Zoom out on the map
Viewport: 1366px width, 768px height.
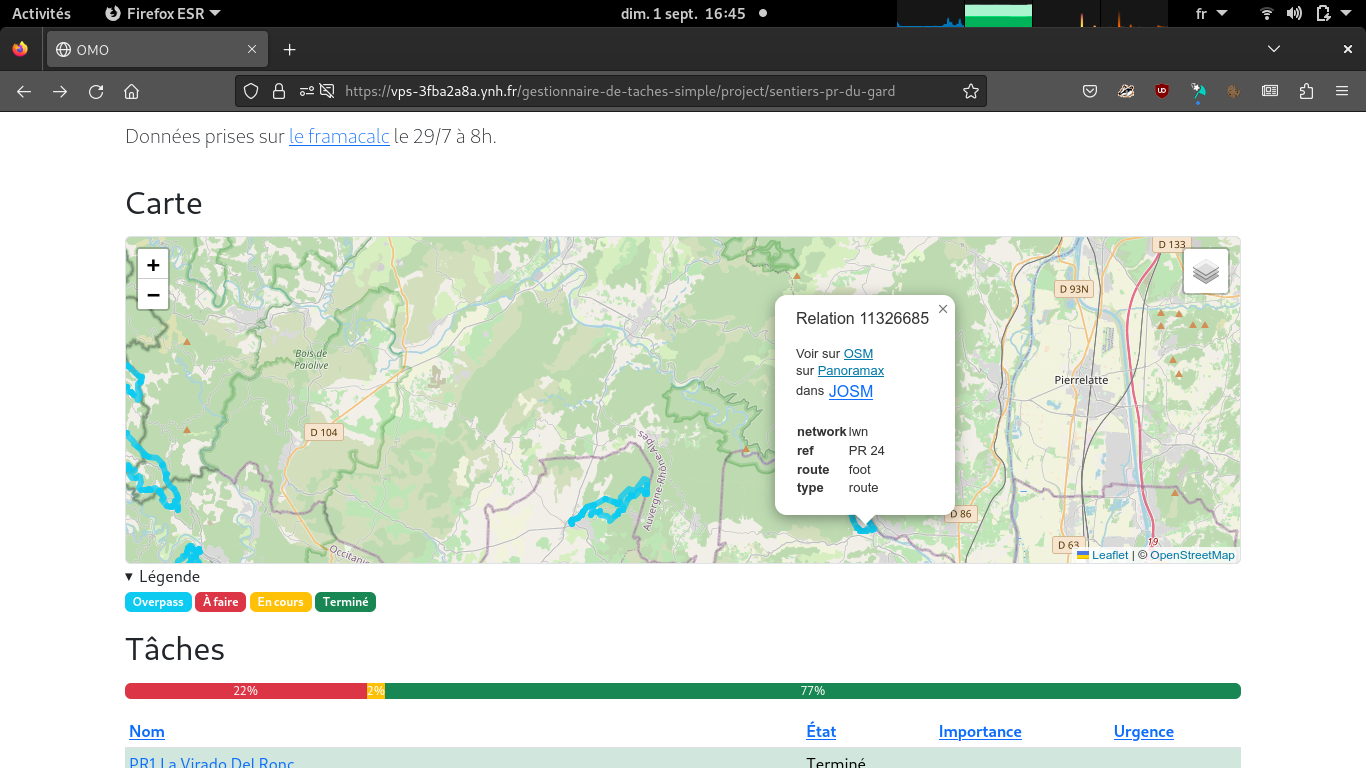pyautogui.click(x=153, y=295)
